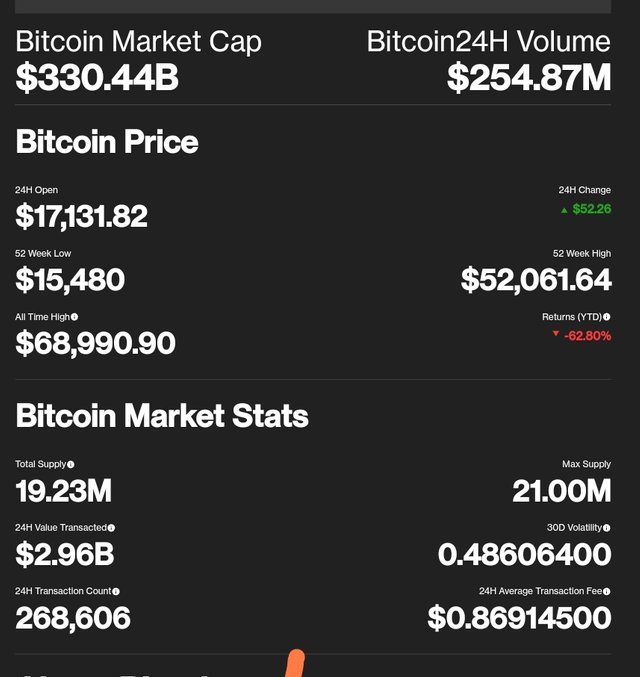The height and width of the screenshot is (677, 640).
Task: Tap the Bitcoin Market Stats heading
Action: (162, 415)
